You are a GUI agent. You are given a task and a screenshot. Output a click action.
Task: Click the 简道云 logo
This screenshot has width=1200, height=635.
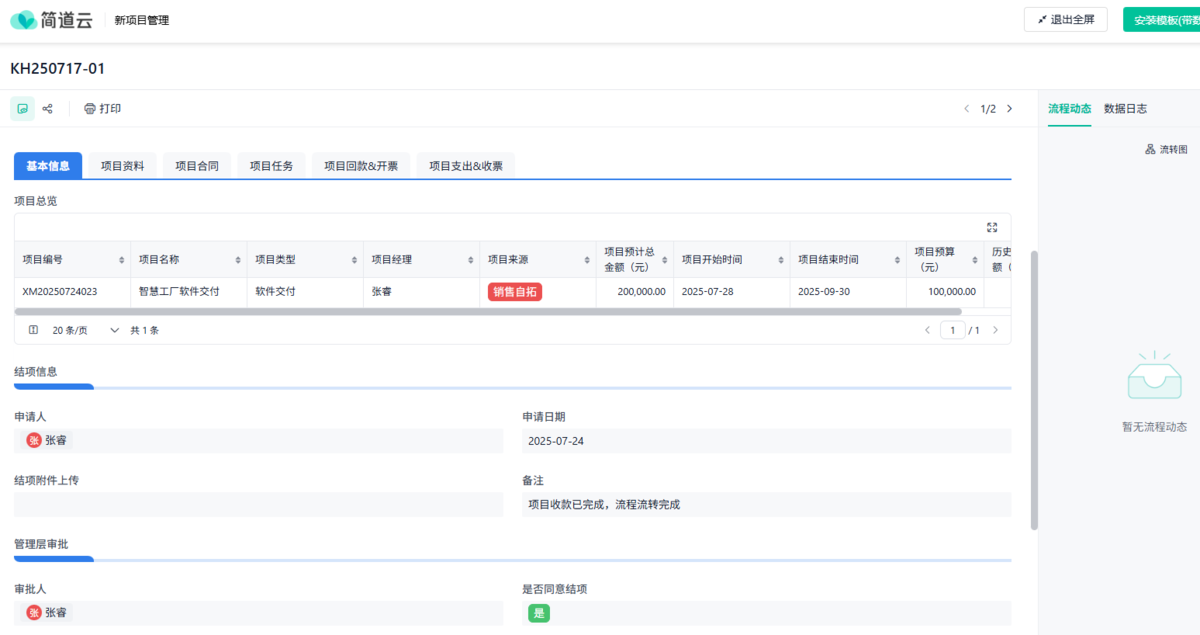[51, 20]
